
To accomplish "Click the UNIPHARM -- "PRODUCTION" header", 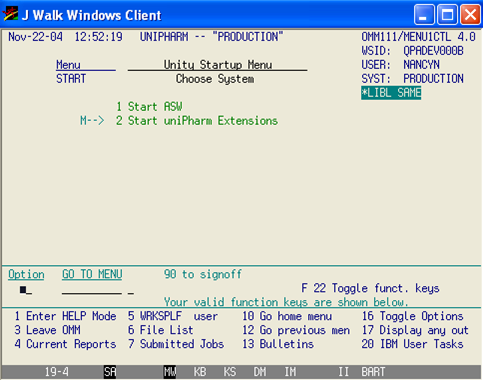I will tap(211, 37).
